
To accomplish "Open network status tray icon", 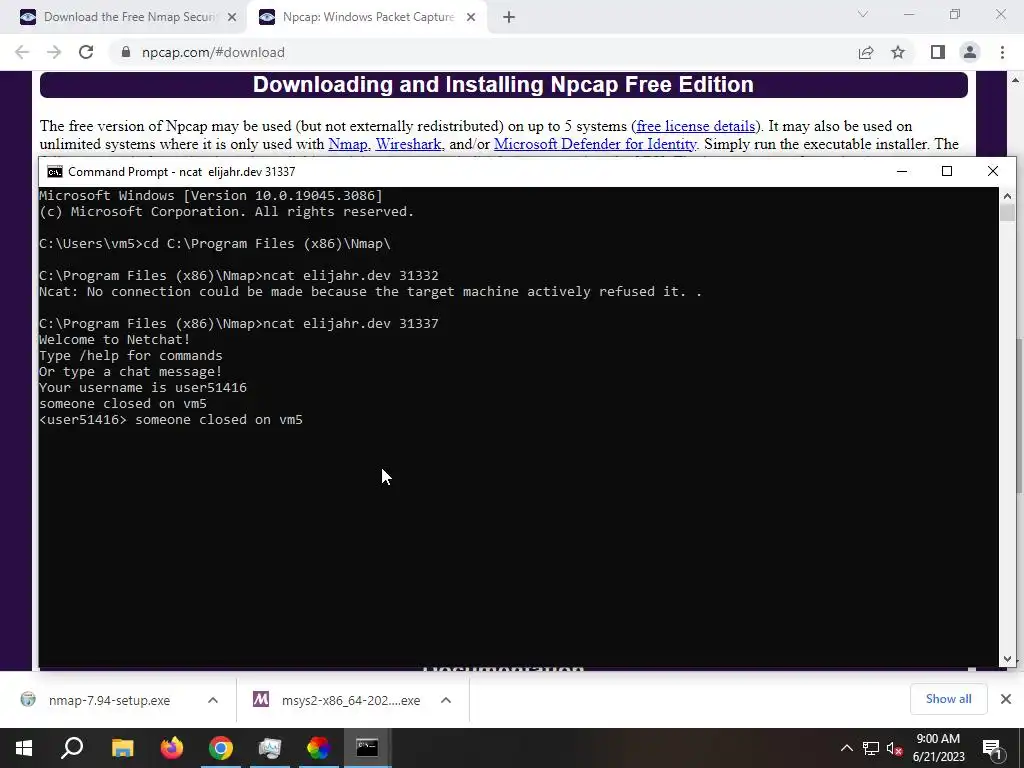I will (x=871, y=748).
